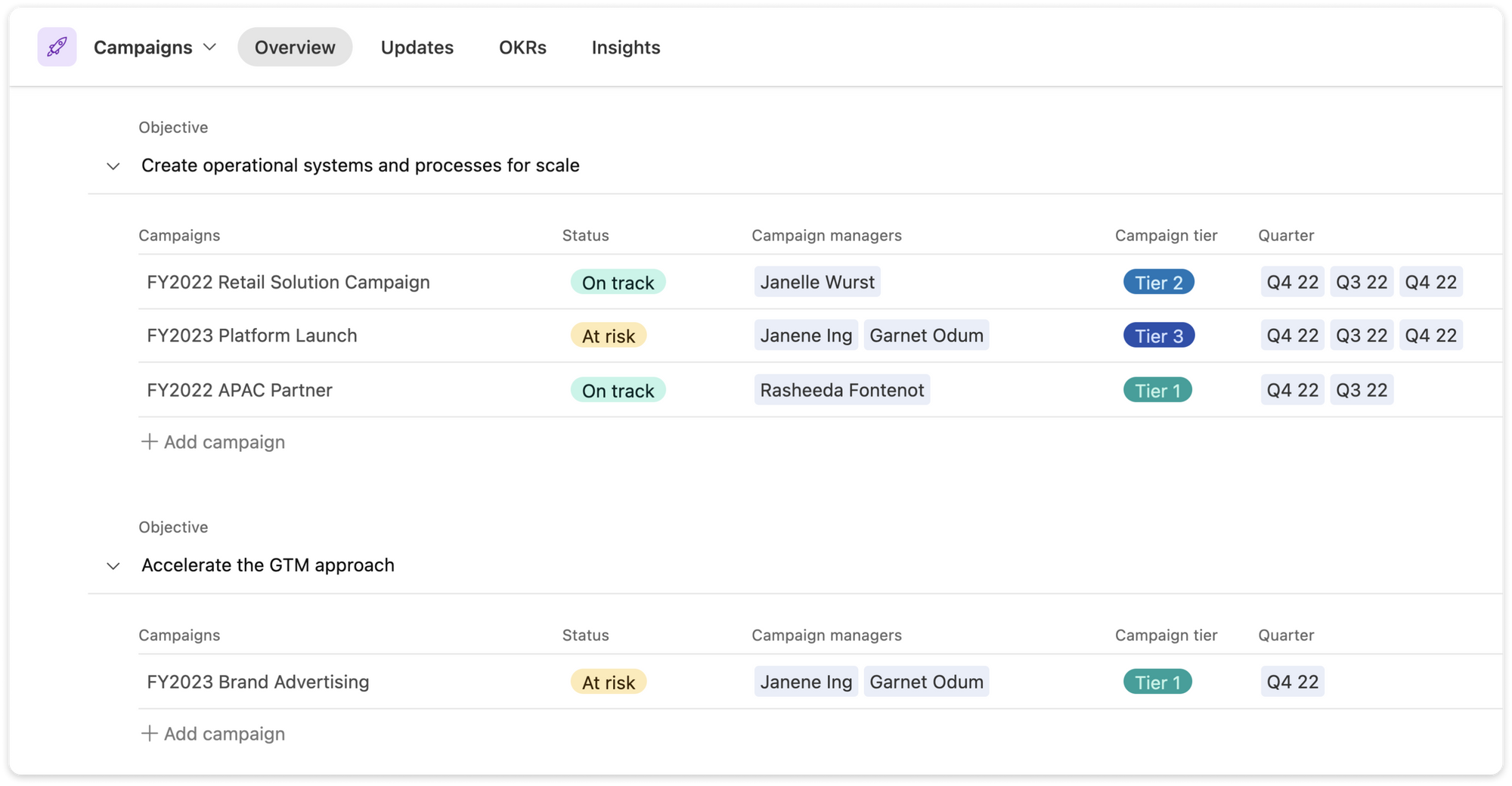
Task: Collapse the operational systems objective section
Action: point(113,166)
